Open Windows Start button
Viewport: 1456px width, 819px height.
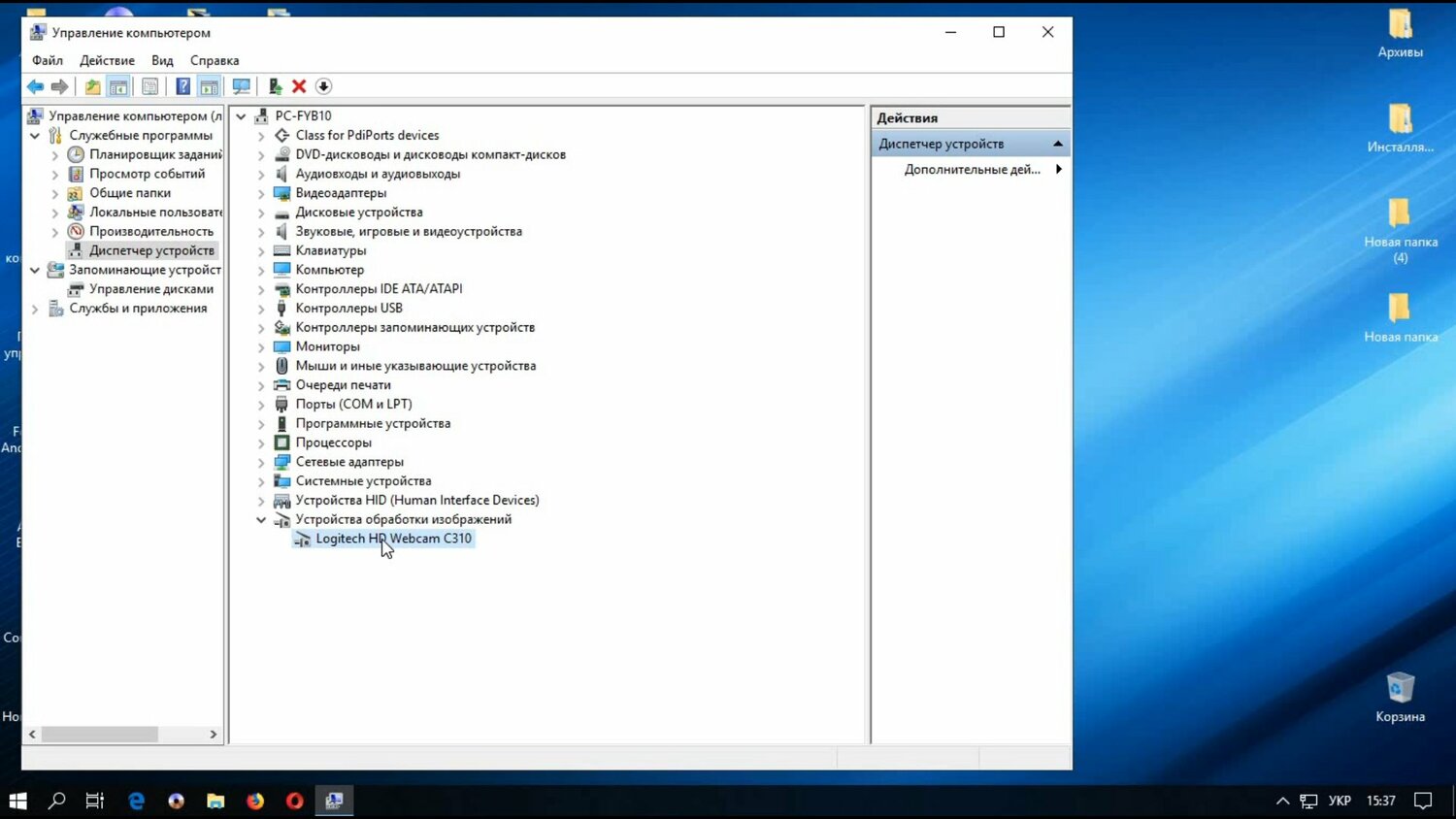pyautogui.click(x=17, y=801)
